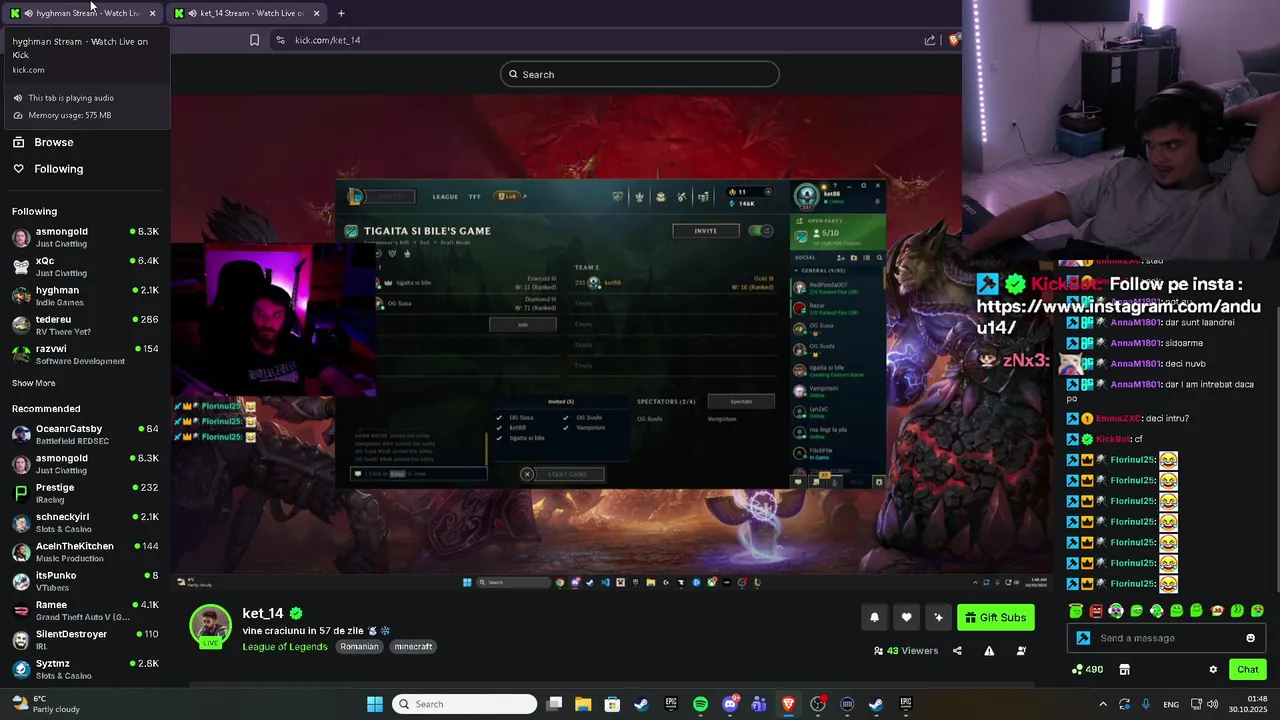
Task: Click the 490 channel points icon
Action: point(1087,670)
